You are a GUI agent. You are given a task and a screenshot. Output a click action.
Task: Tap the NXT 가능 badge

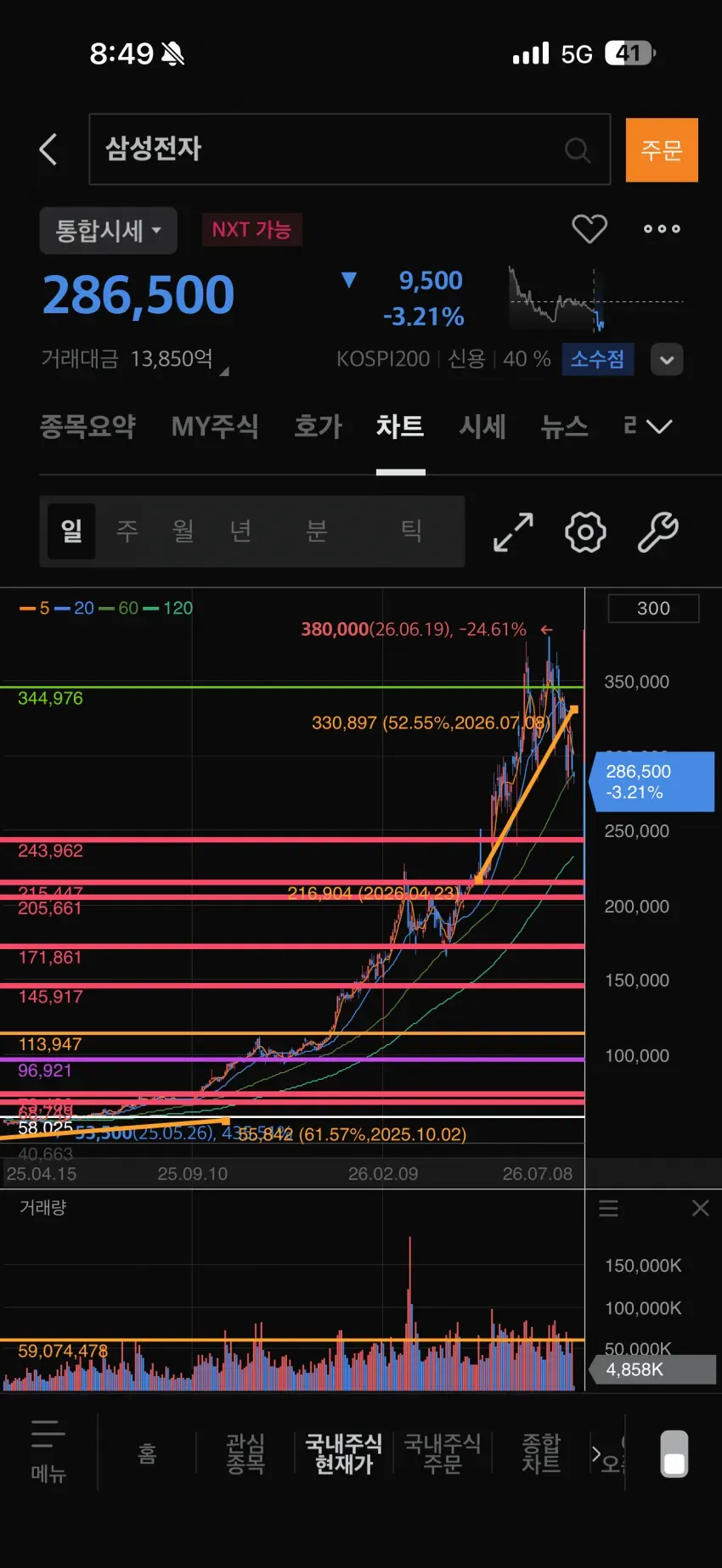click(x=251, y=230)
